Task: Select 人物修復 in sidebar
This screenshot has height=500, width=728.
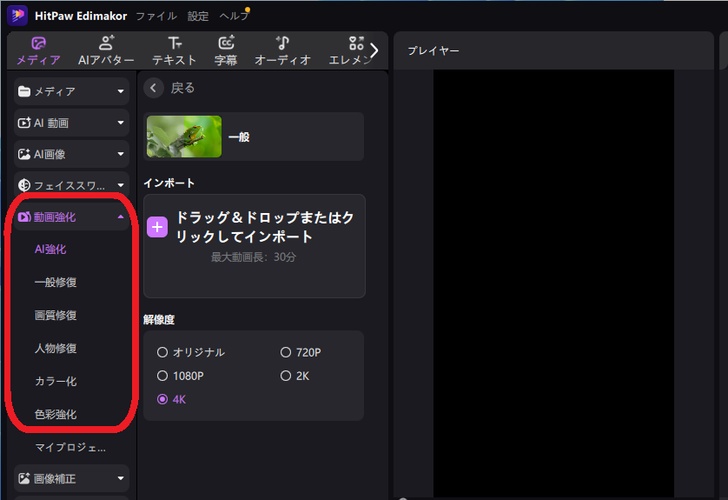Action: 56,348
